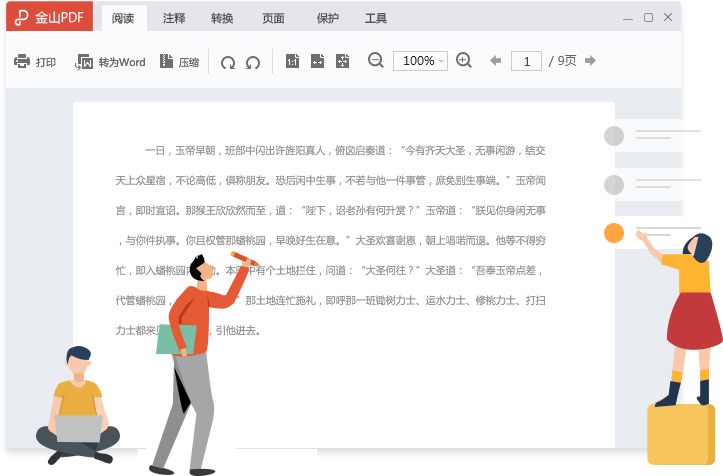Rotate page counterclockwise
Screen dimensions: 723x476
[x=228, y=62]
